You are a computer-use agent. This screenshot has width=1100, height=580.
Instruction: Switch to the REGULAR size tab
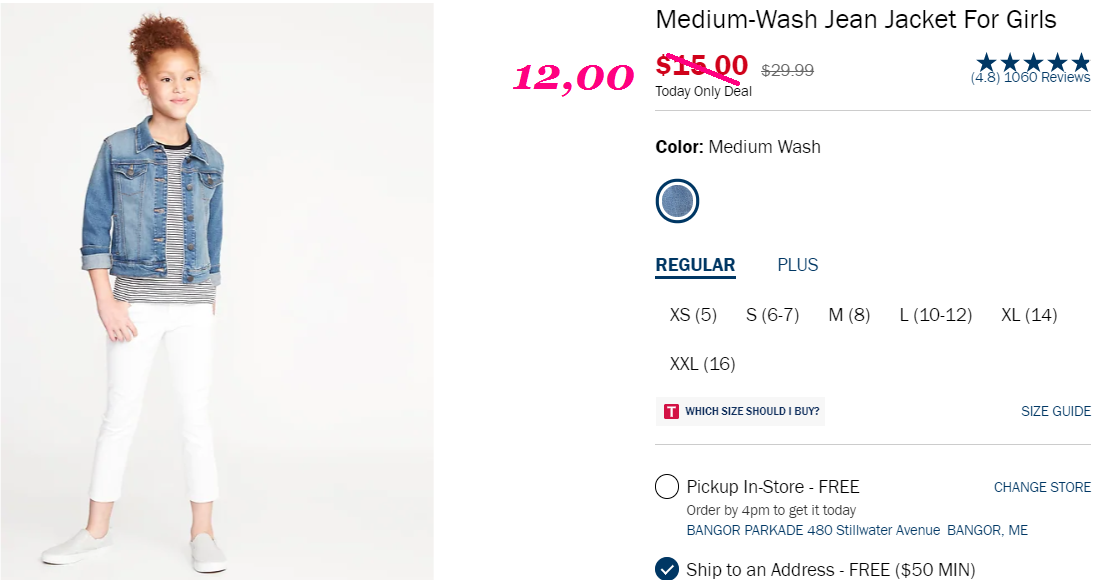[x=695, y=265]
